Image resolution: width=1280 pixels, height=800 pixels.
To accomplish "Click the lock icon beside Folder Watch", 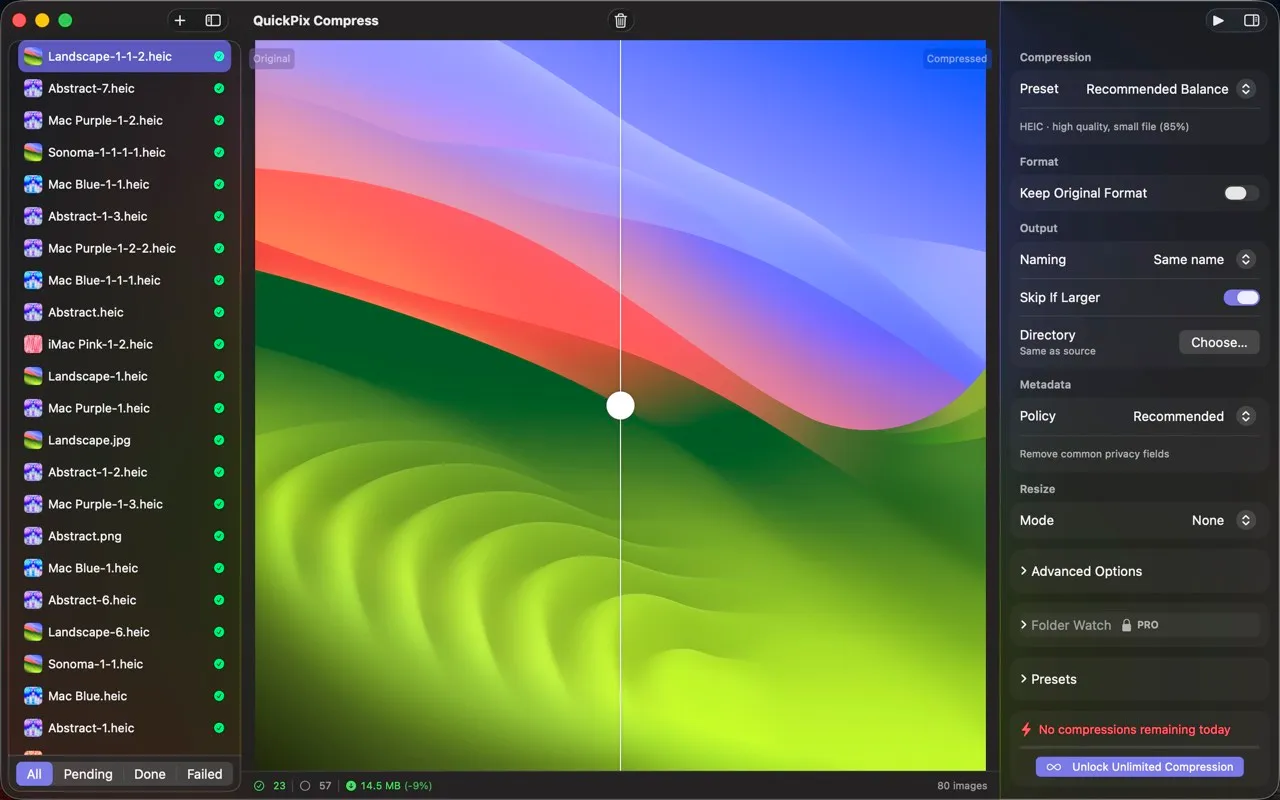I will click(x=1126, y=625).
